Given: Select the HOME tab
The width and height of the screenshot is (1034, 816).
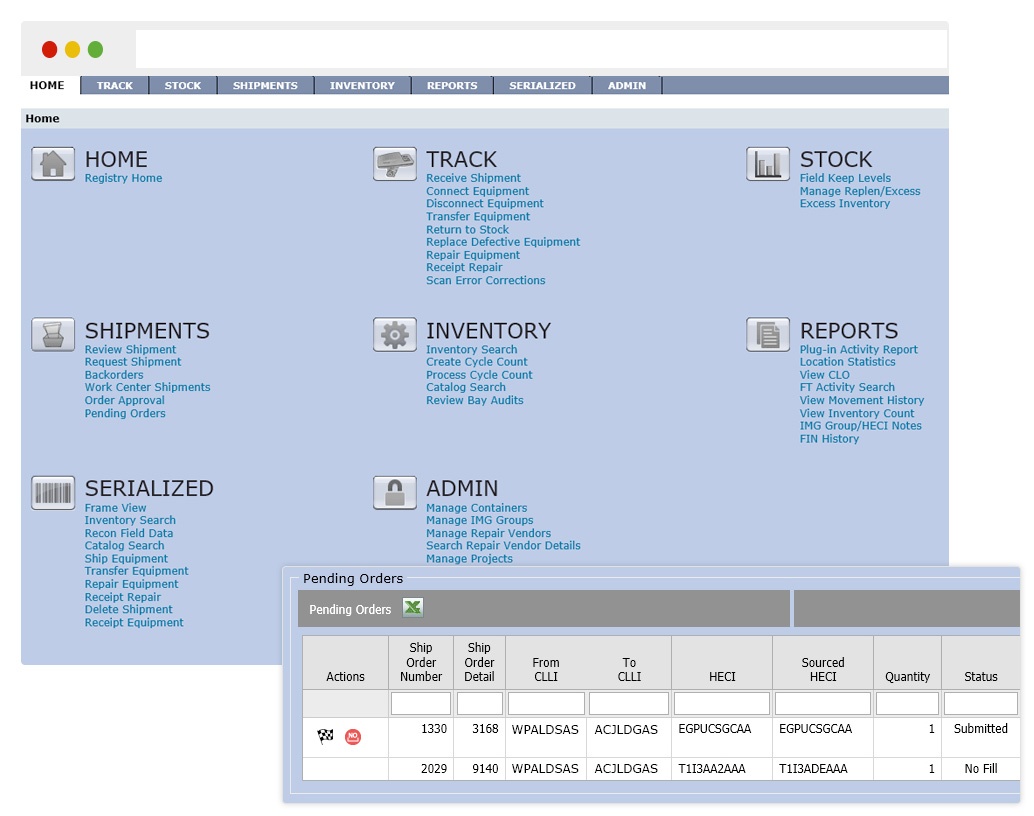Looking at the screenshot, I should click(47, 85).
